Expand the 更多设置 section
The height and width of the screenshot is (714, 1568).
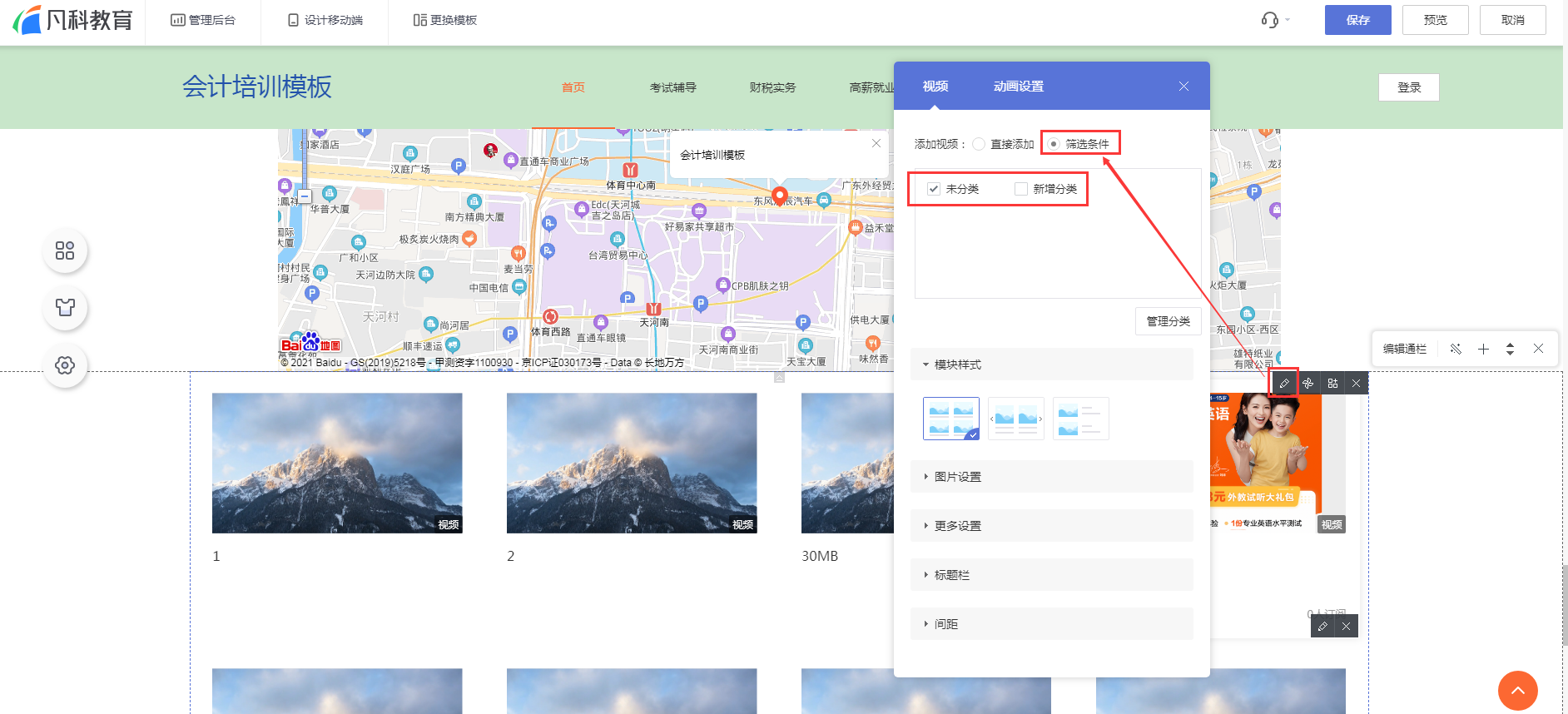1052,526
